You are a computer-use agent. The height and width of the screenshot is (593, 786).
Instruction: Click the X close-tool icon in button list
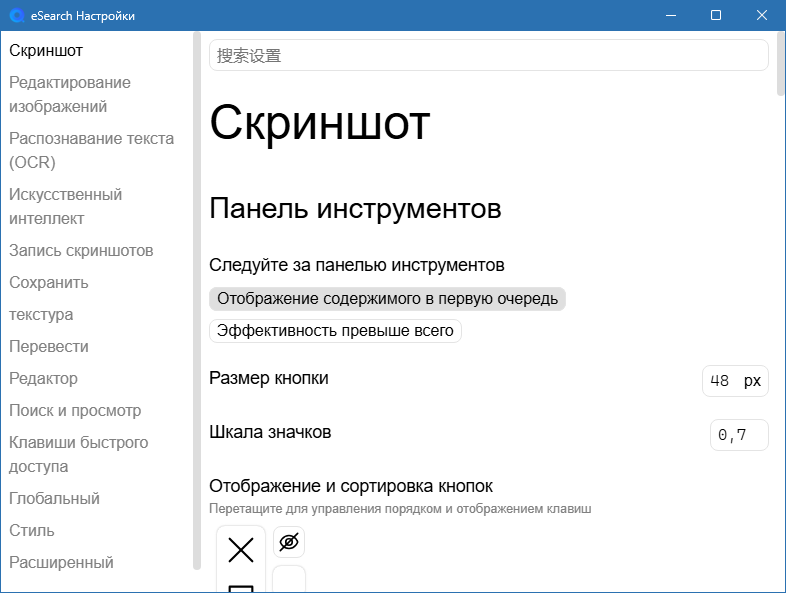pos(241,550)
